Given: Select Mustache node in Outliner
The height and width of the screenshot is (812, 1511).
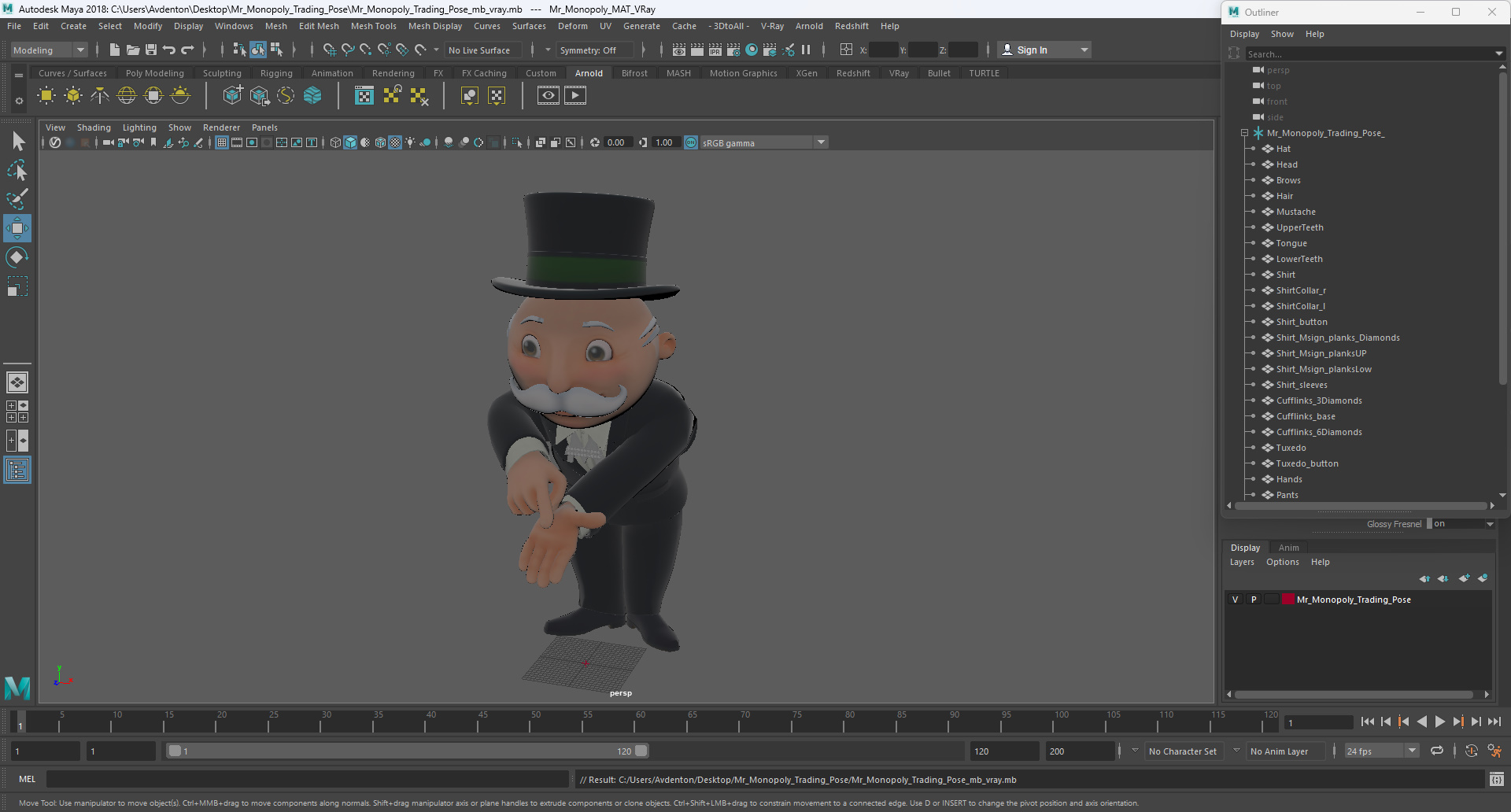Looking at the screenshot, I should [1295, 212].
